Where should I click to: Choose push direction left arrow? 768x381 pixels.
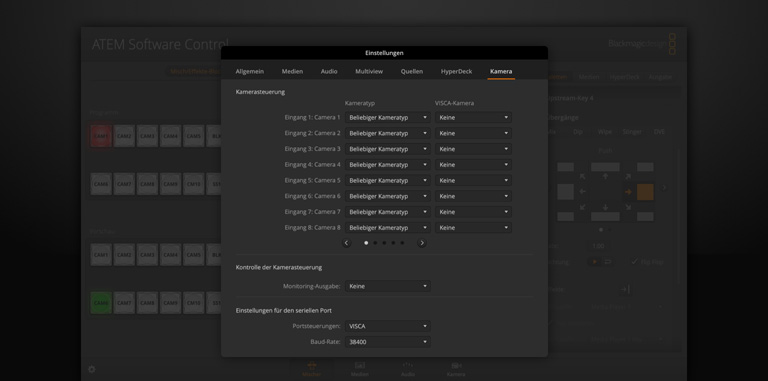pos(582,191)
